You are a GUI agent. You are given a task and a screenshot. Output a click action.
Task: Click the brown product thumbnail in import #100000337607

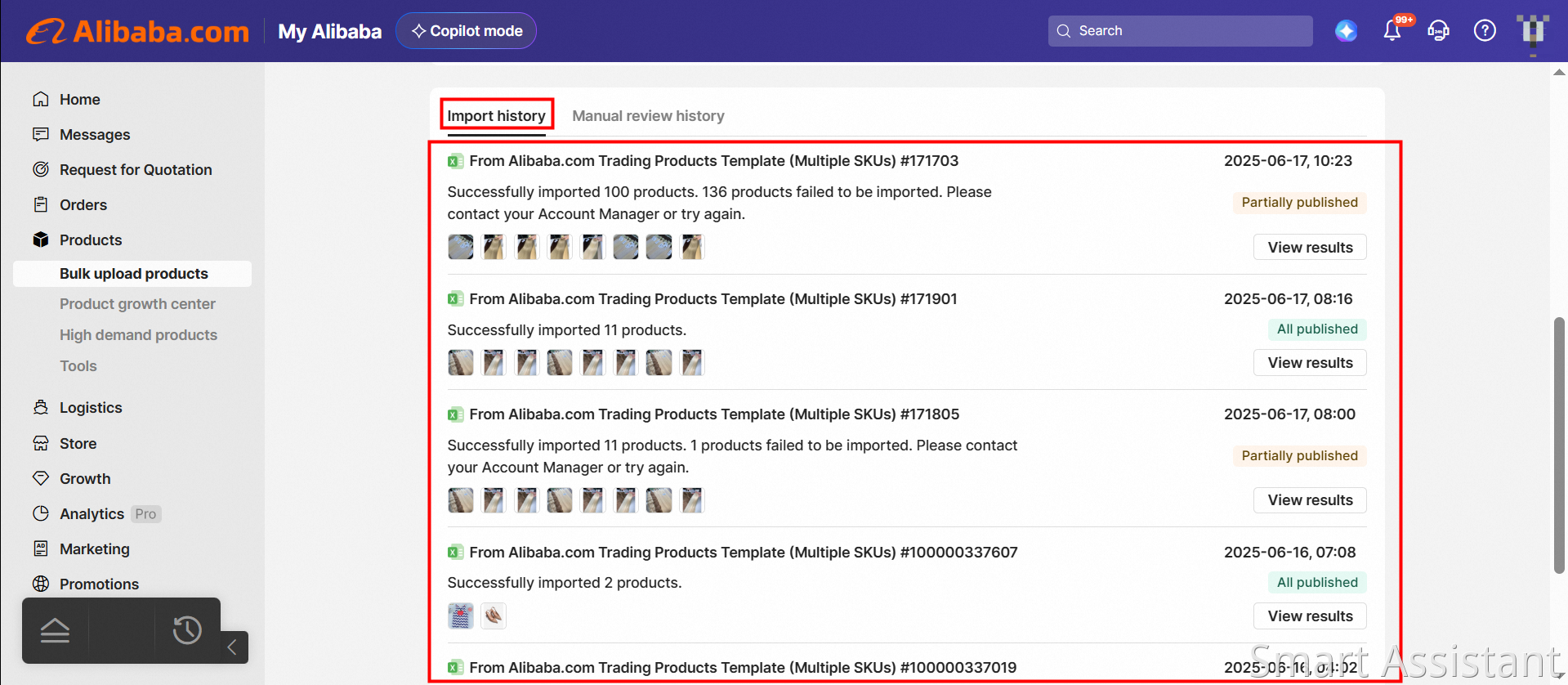pyautogui.click(x=494, y=616)
